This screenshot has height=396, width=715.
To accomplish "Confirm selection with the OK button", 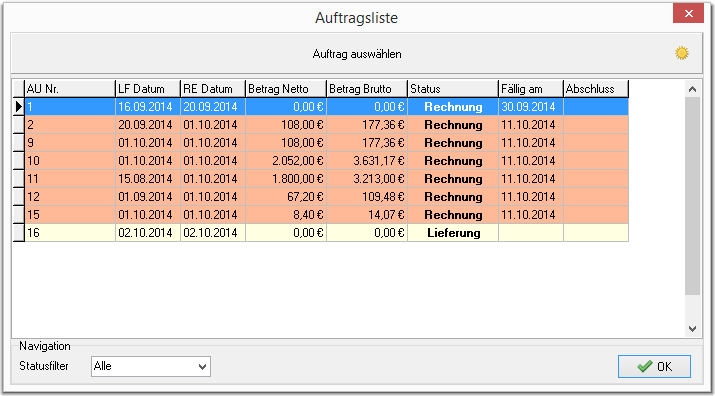I will [654, 366].
